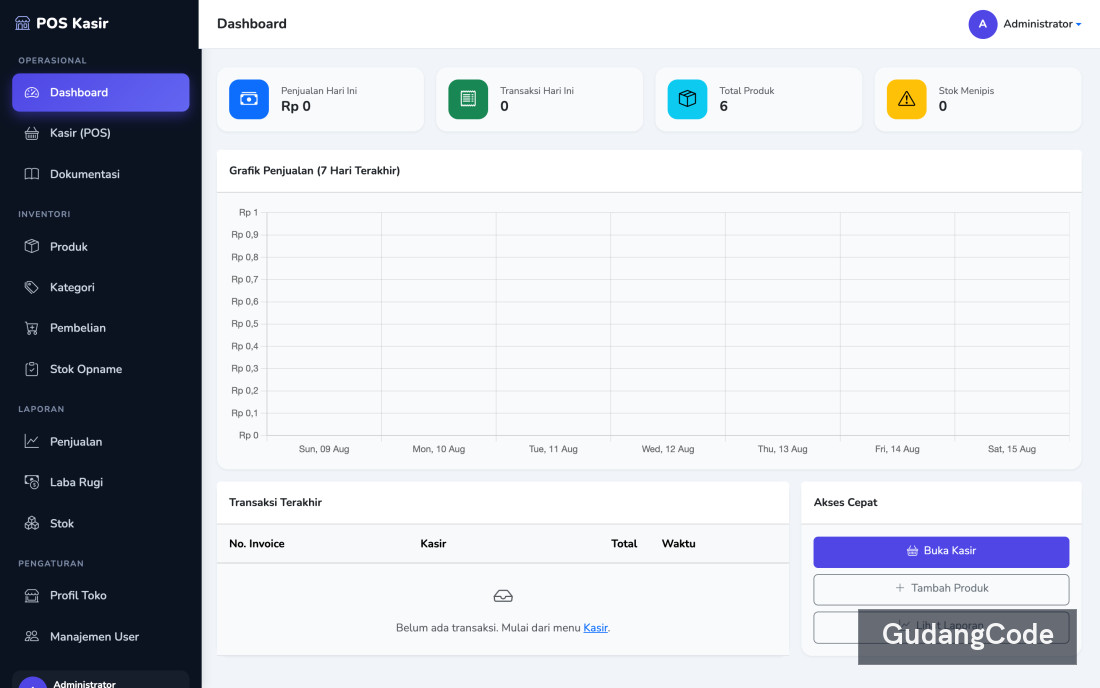The height and width of the screenshot is (688, 1100).
Task: Click the empty inbox icon in Transaksi Terakhir
Action: [503, 596]
